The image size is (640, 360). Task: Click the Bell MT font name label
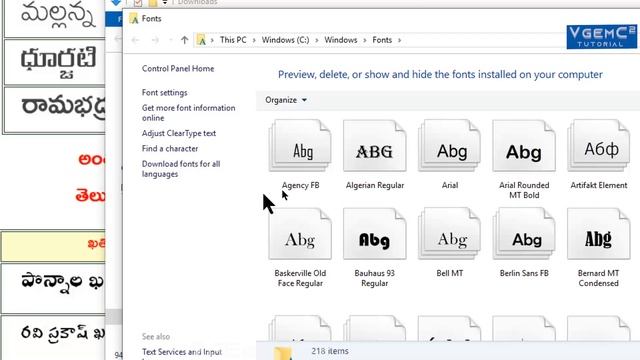coord(449,273)
